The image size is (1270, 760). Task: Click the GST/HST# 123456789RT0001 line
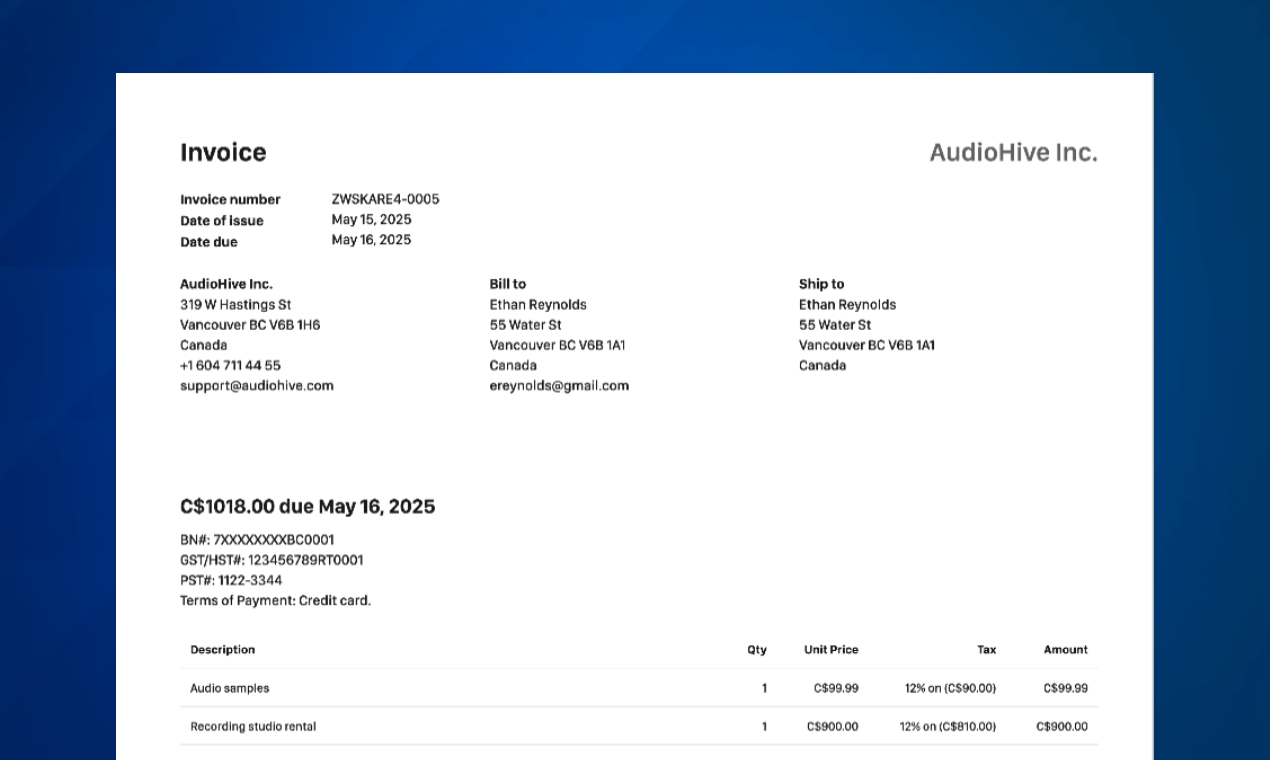coord(272,560)
